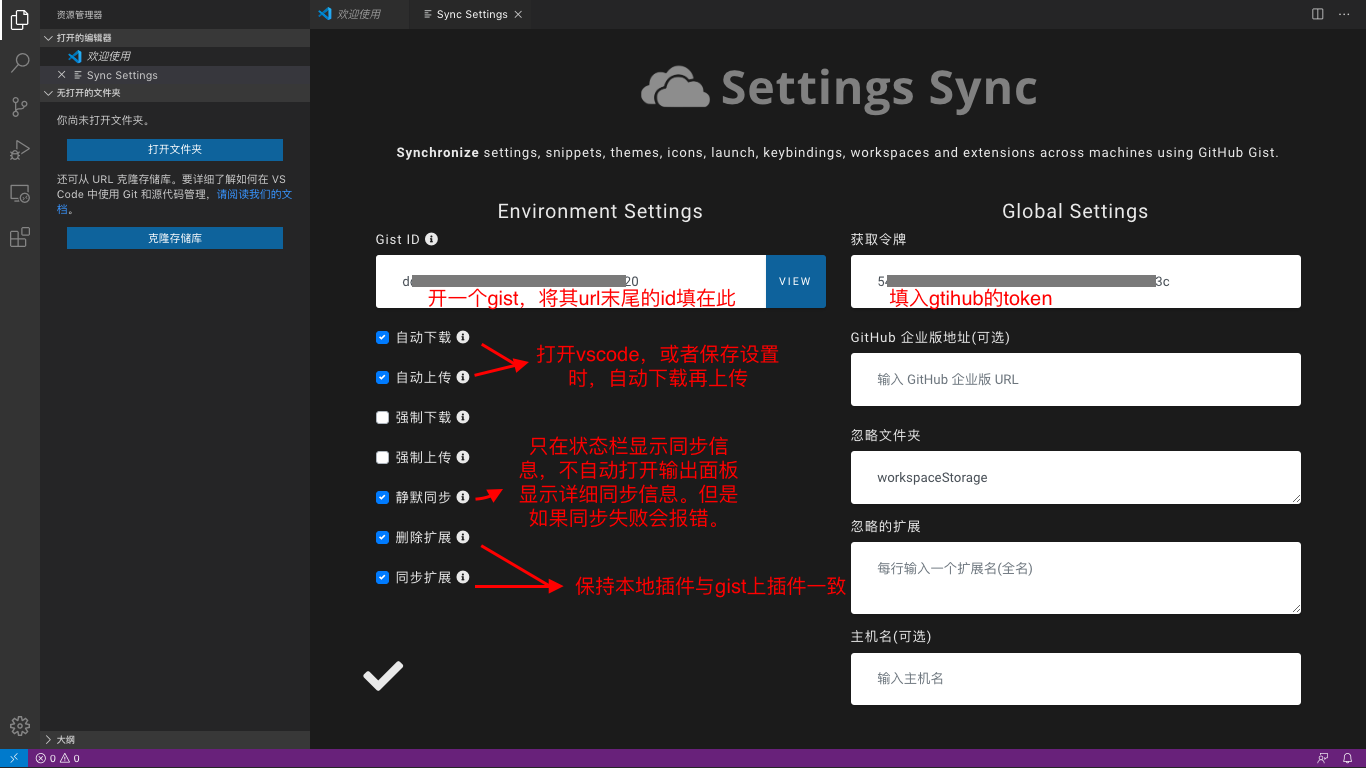This screenshot has width=1366, height=768.
Task: Select the Sync Settings tab
Action: point(471,14)
